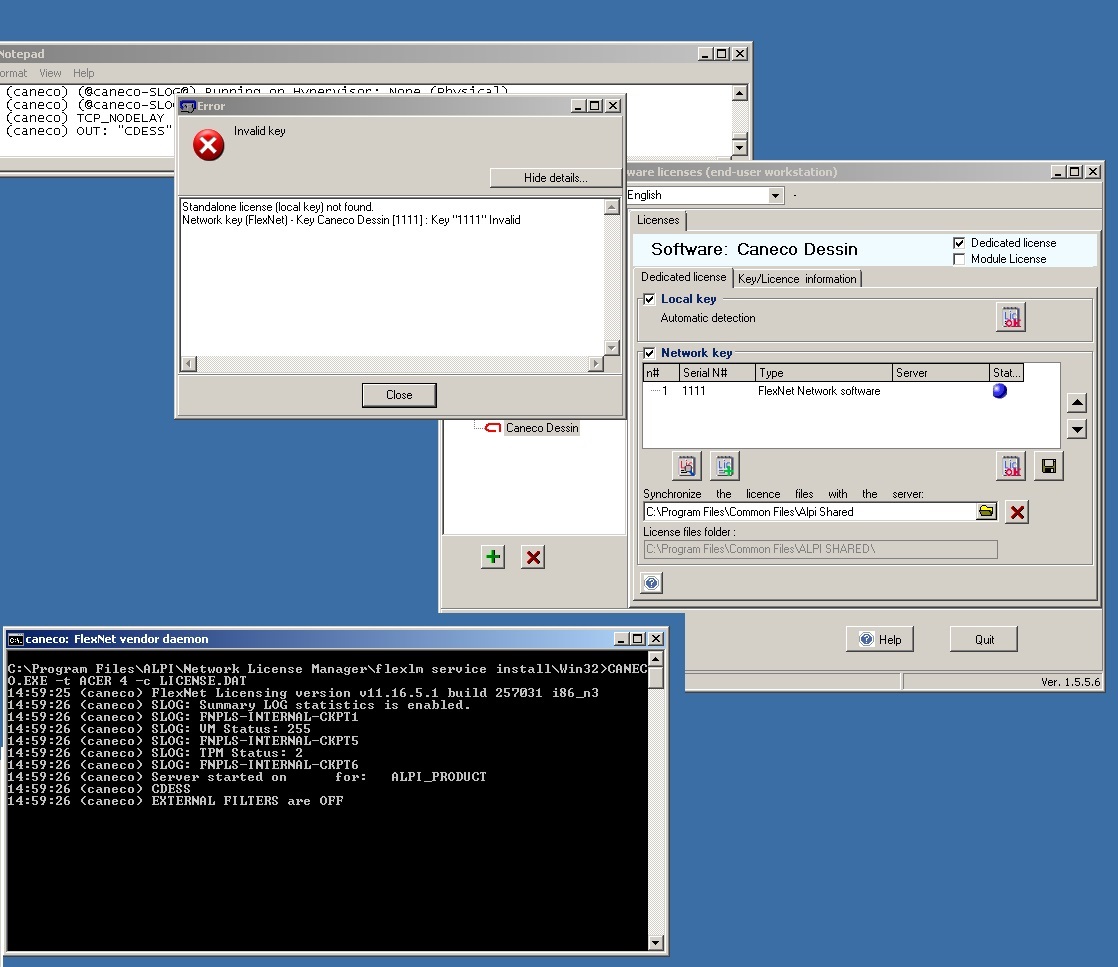Screen dimensions: 1118x967
Task: Click the red X beside the synchronize path field
Action: point(1017,512)
